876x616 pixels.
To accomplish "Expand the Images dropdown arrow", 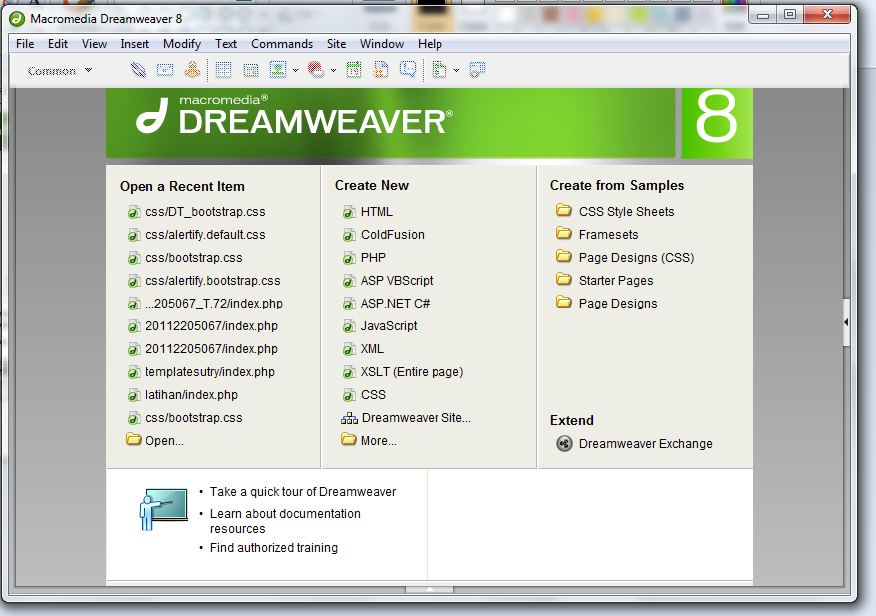I will coord(296,70).
